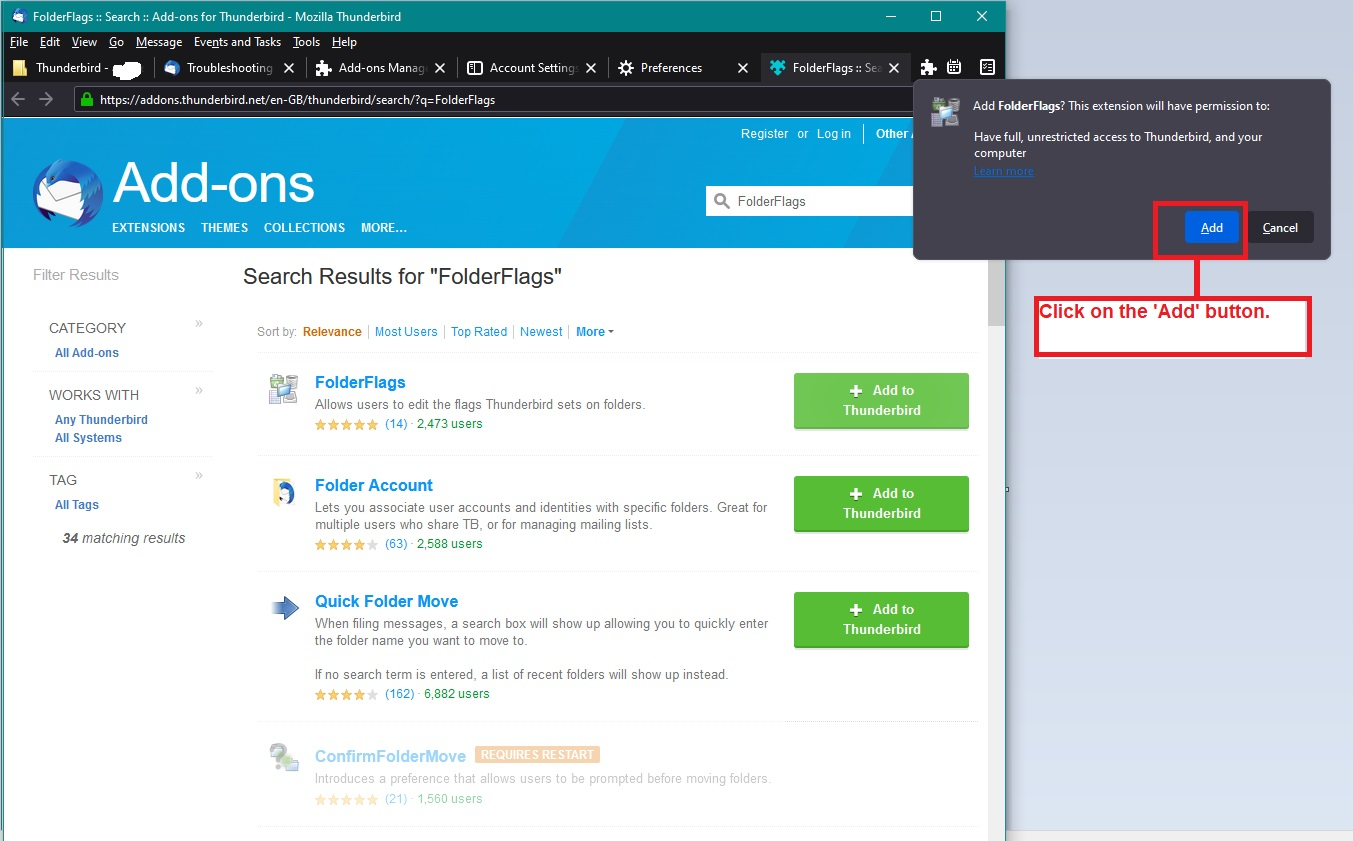Click the ConfirmFolderMove add-on icon
This screenshot has height=841, width=1353.
tap(283, 757)
